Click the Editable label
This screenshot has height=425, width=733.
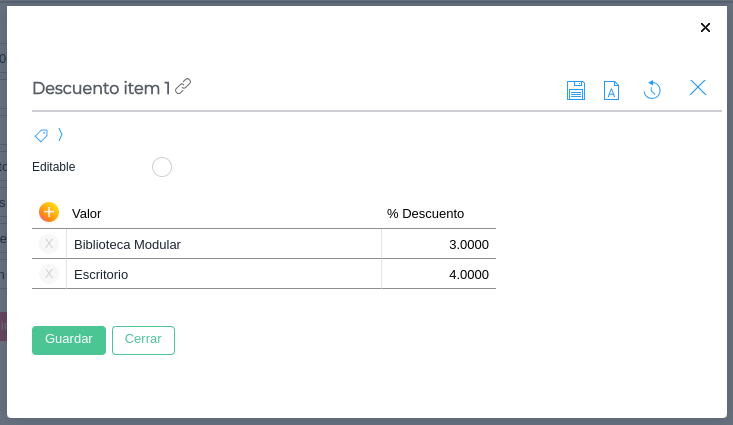(54, 167)
